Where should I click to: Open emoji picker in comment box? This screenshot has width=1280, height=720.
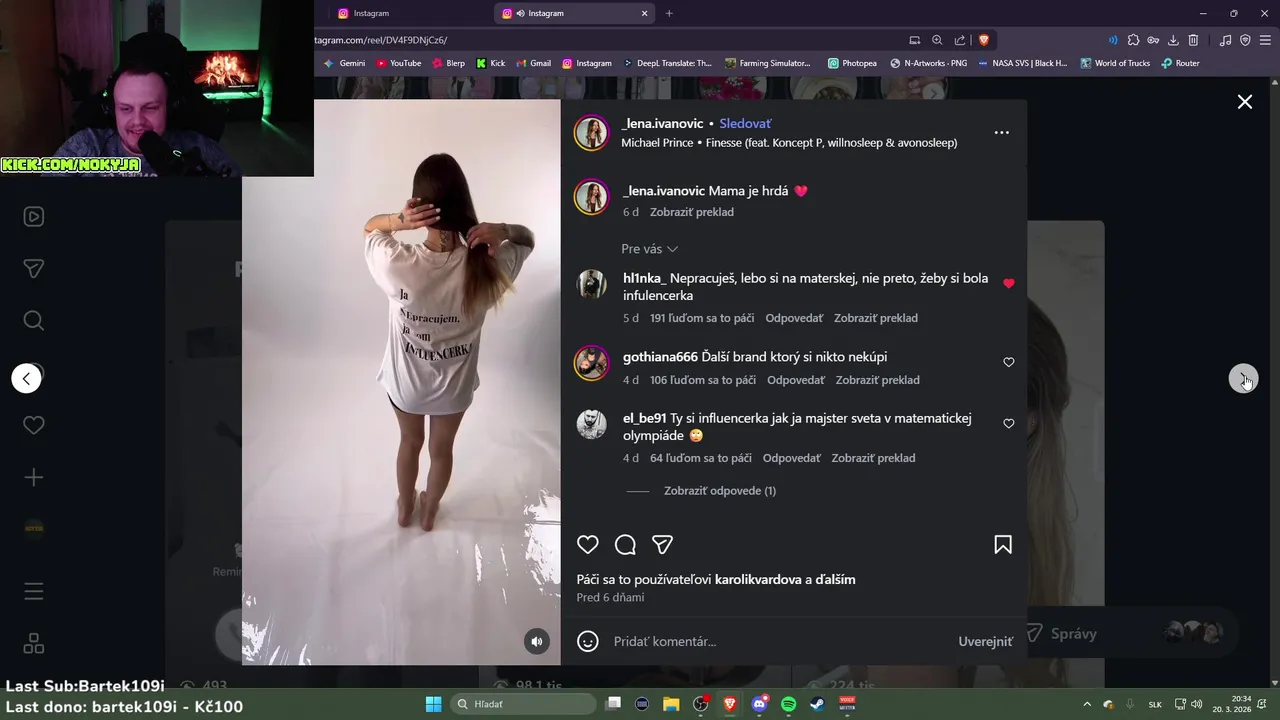588,641
